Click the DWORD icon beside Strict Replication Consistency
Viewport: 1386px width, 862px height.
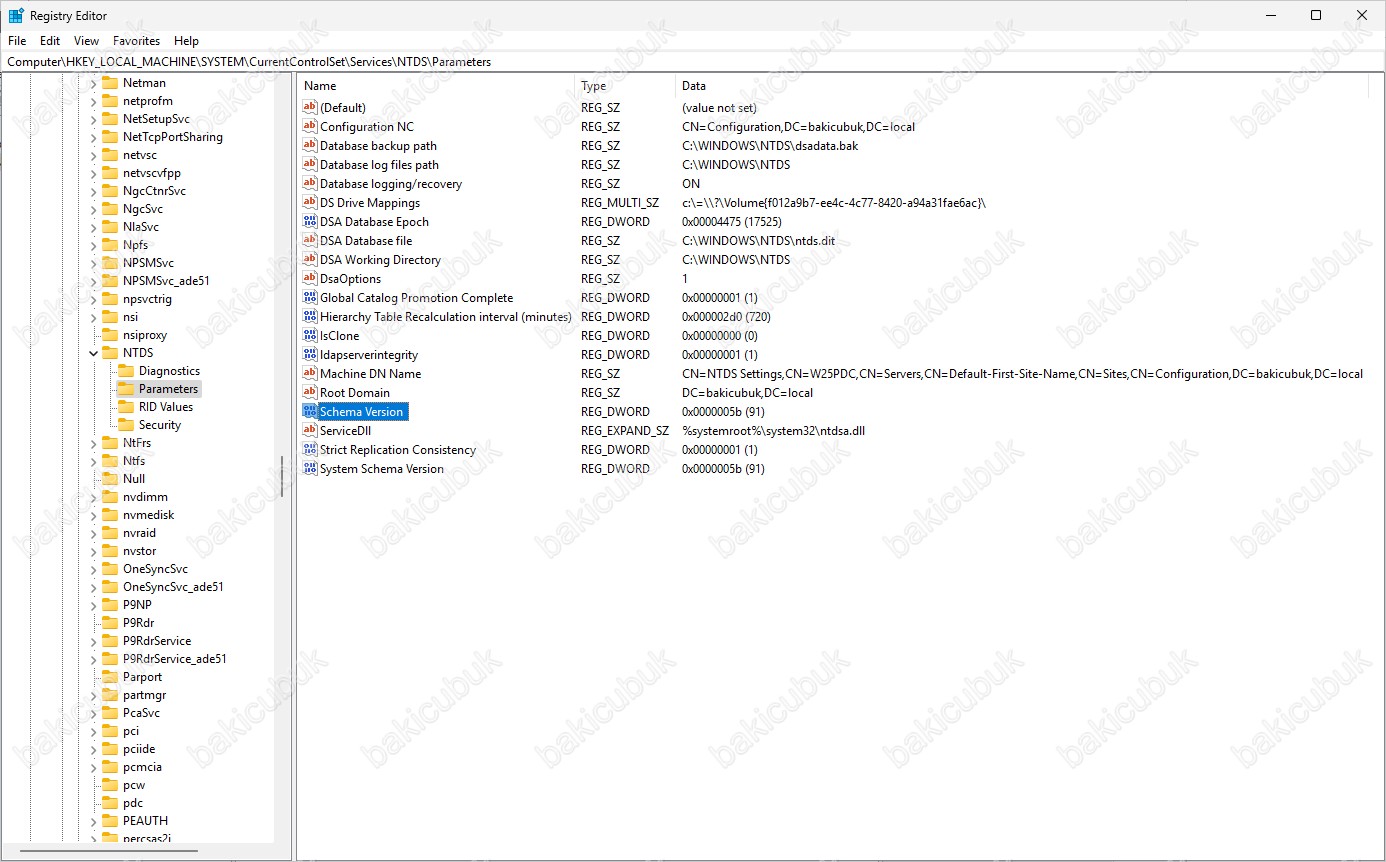[x=310, y=450]
